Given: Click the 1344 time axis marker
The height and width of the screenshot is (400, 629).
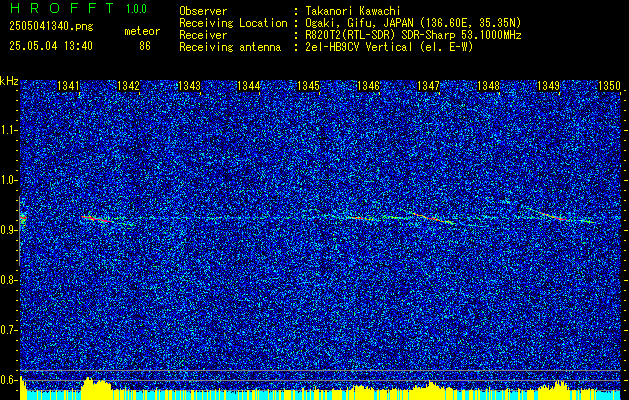Looking at the screenshot, I should pyautogui.click(x=249, y=86).
